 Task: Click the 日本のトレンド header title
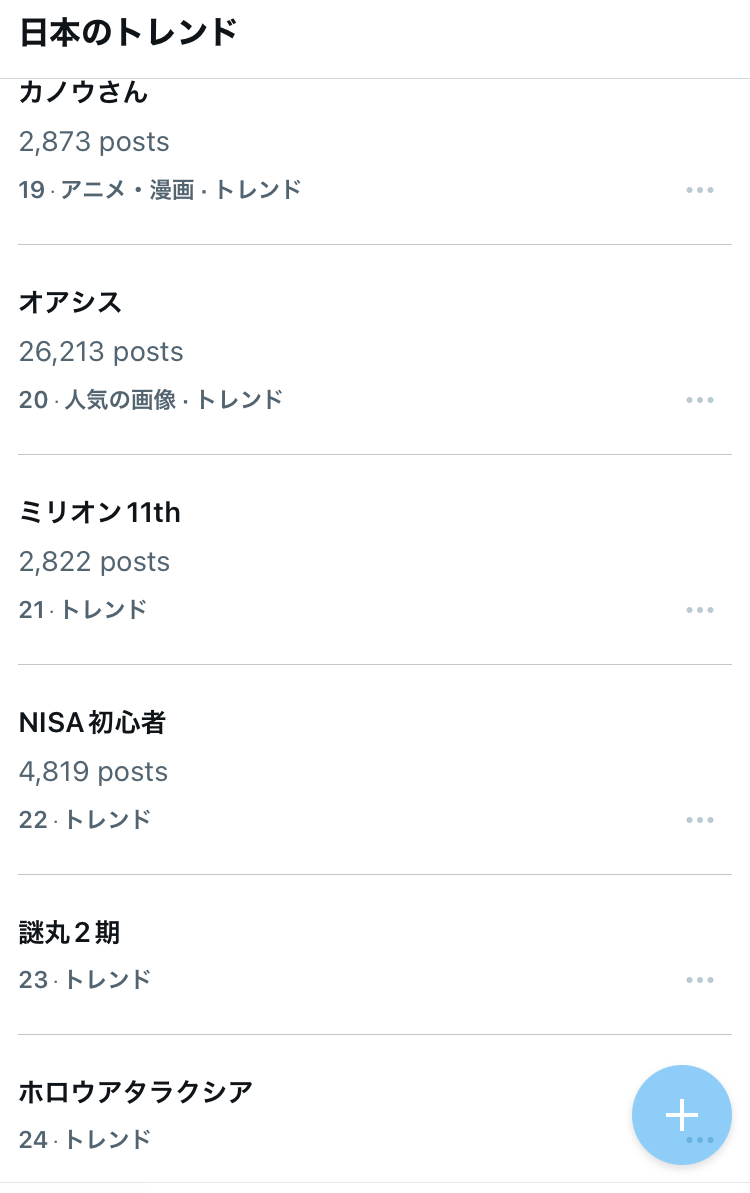[x=128, y=33]
